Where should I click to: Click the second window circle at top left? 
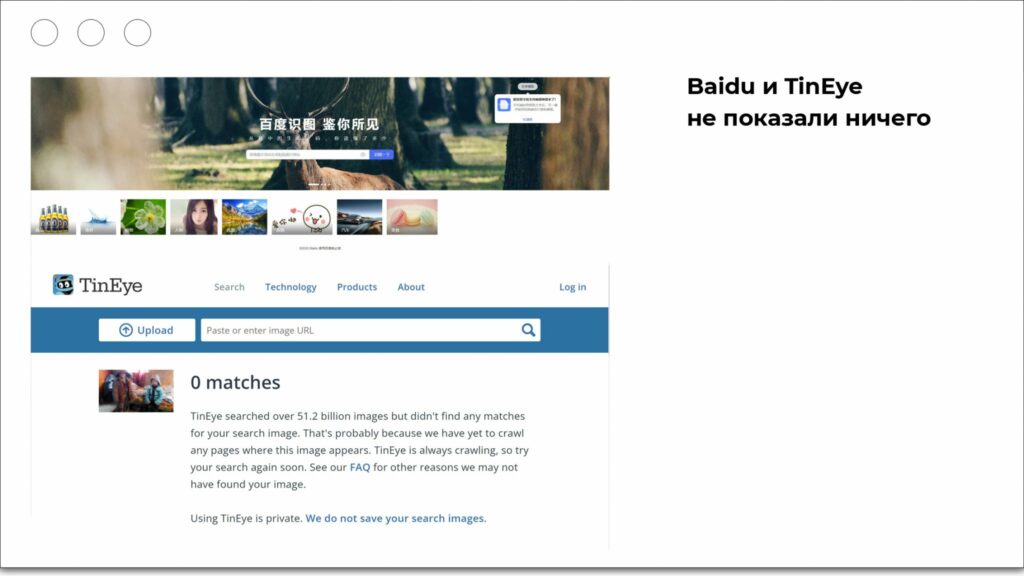pos(91,33)
